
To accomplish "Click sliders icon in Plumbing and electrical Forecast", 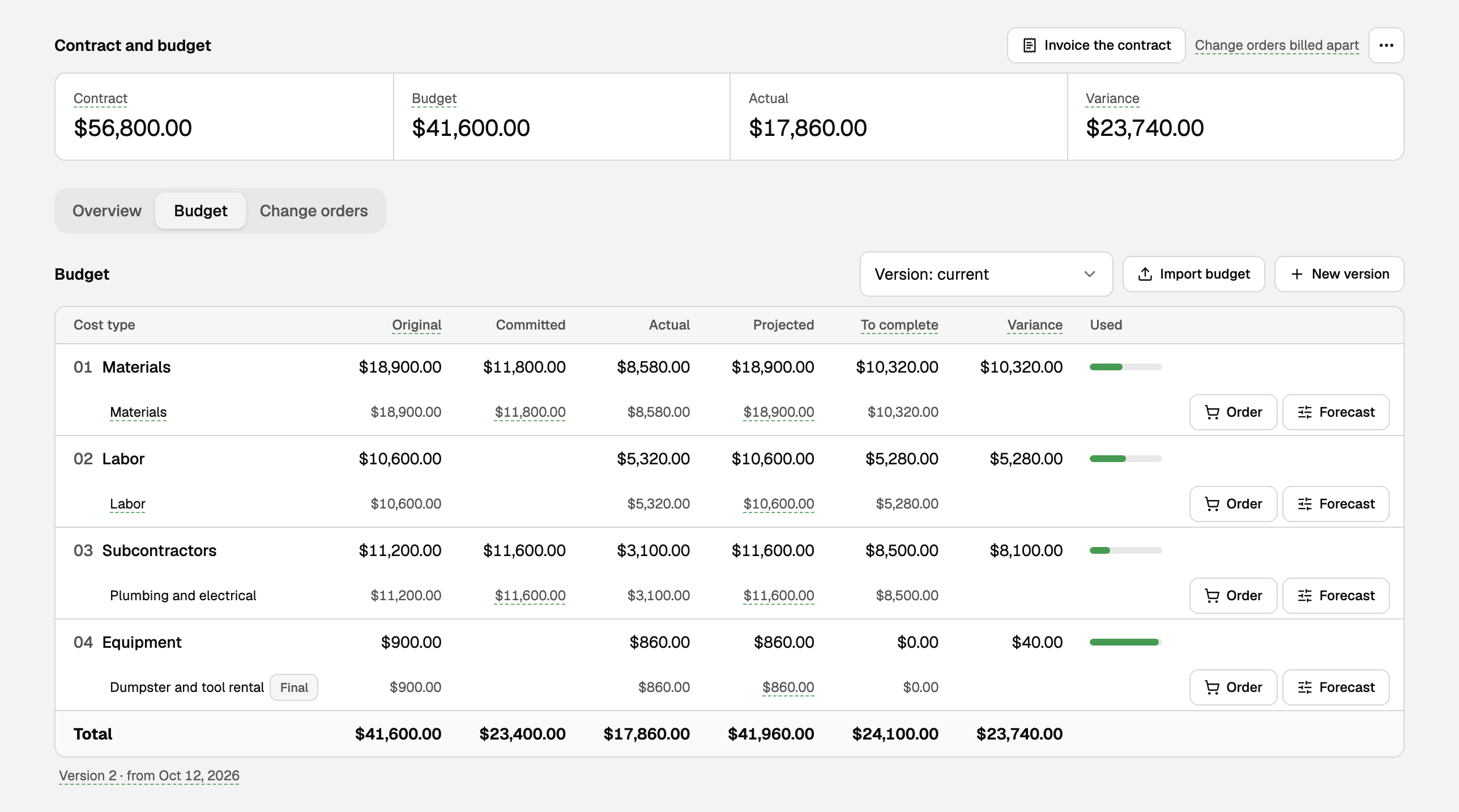I will 1305,596.
